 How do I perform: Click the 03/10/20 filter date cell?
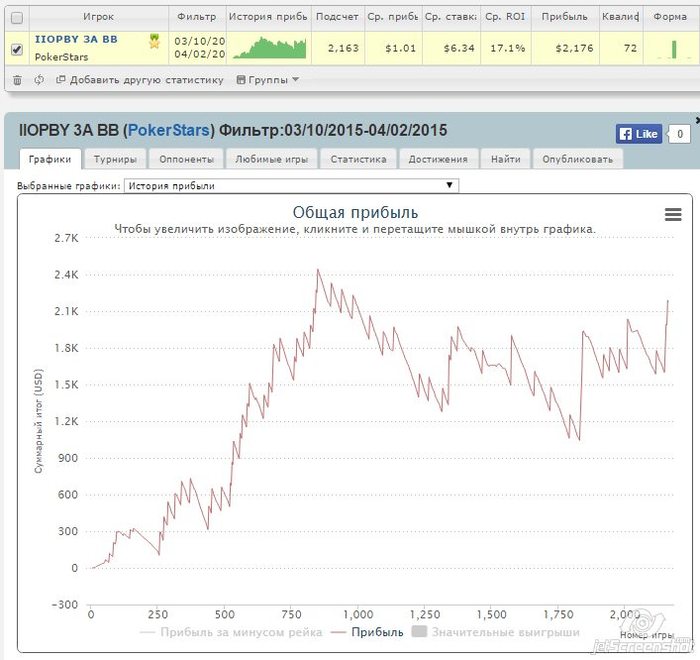click(200, 42)
